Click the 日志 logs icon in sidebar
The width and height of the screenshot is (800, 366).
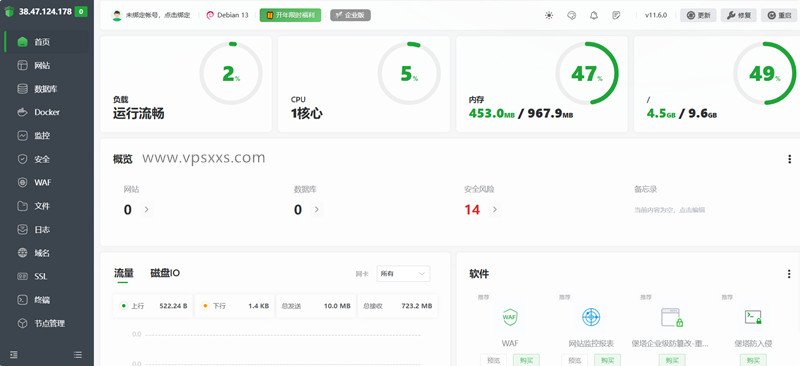pyautogui.click(x=22, y=230)
